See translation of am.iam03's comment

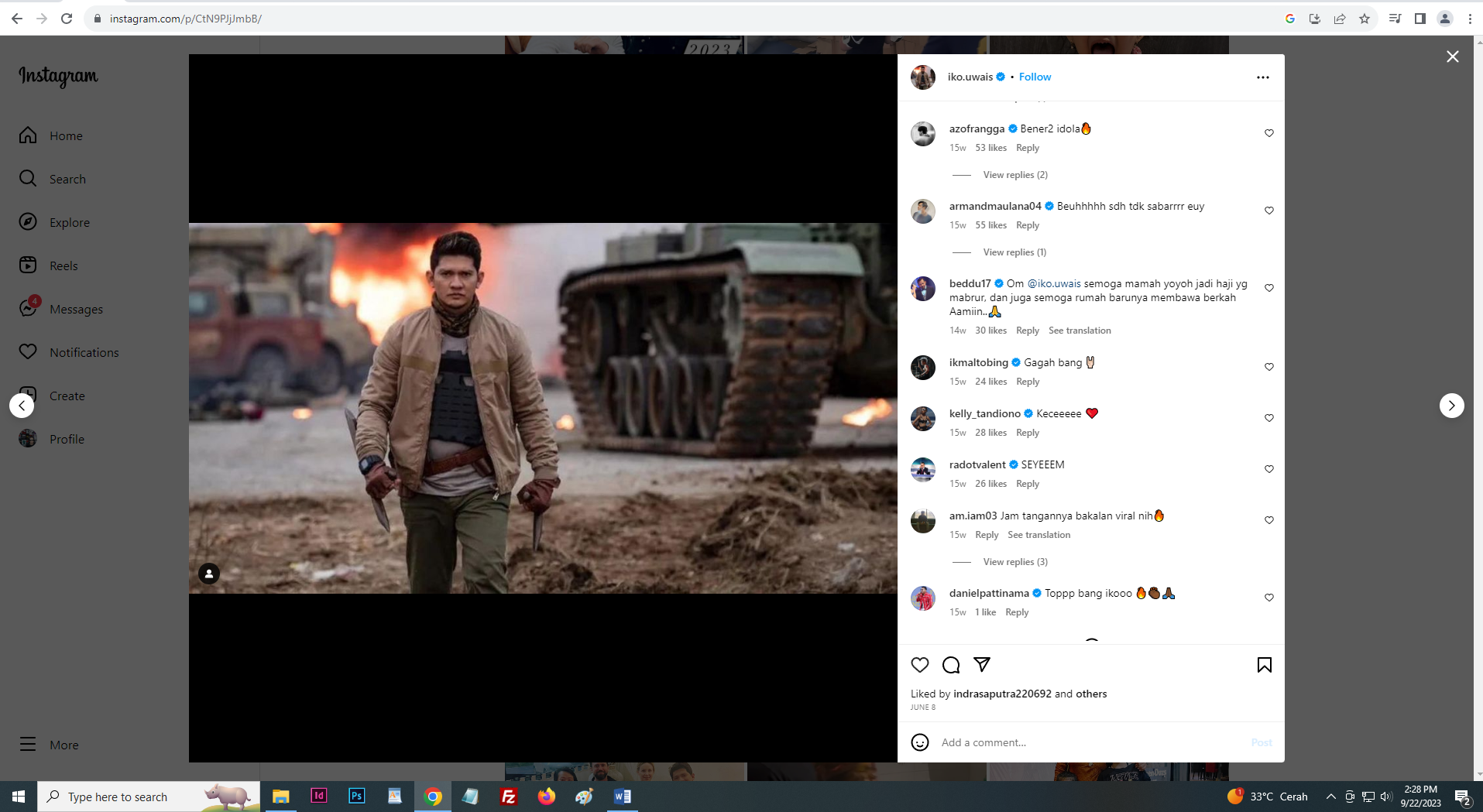pyautogui.click(x=1038, y=535)
